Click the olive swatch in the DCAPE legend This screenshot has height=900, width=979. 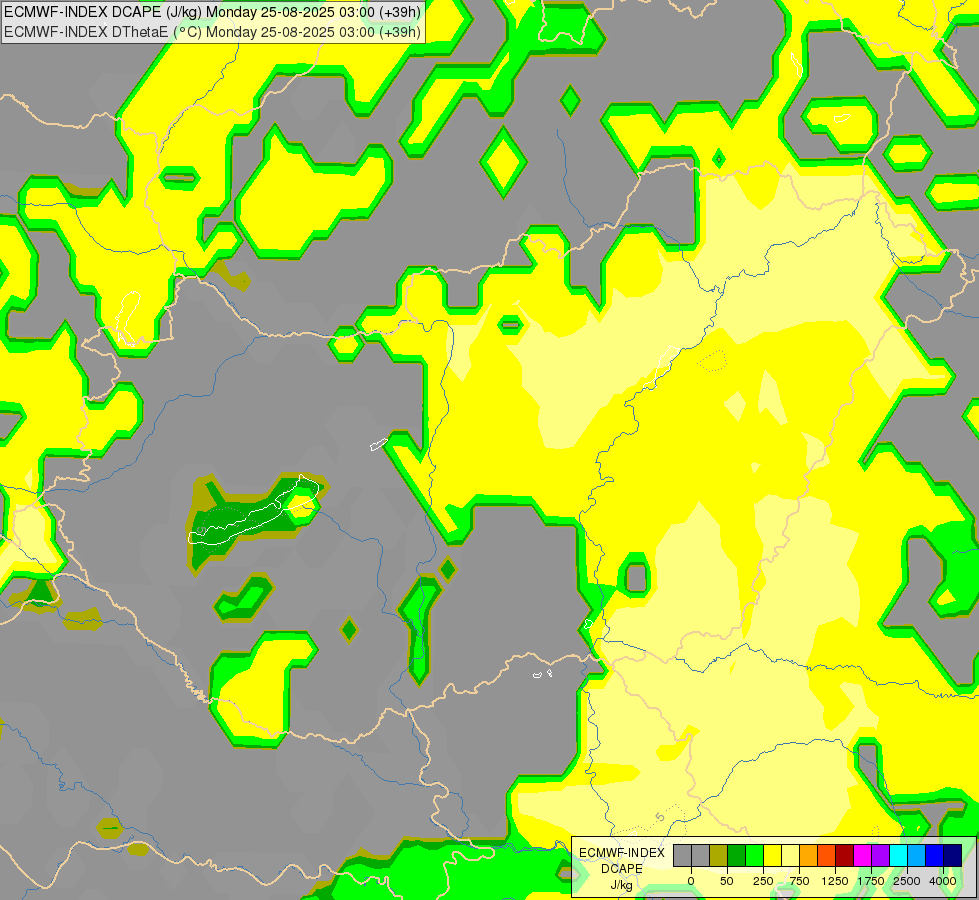(x=719, y=855)
